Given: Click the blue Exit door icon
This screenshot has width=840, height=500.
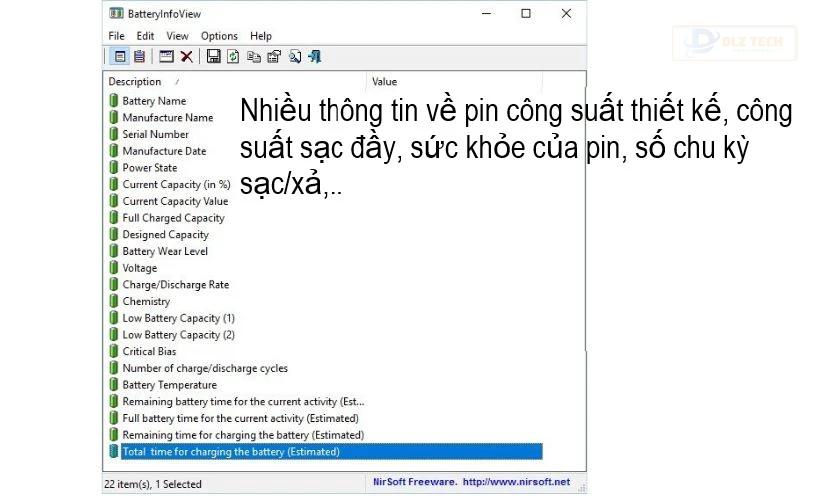Looking at the screenshot, I should pos(314,56).
